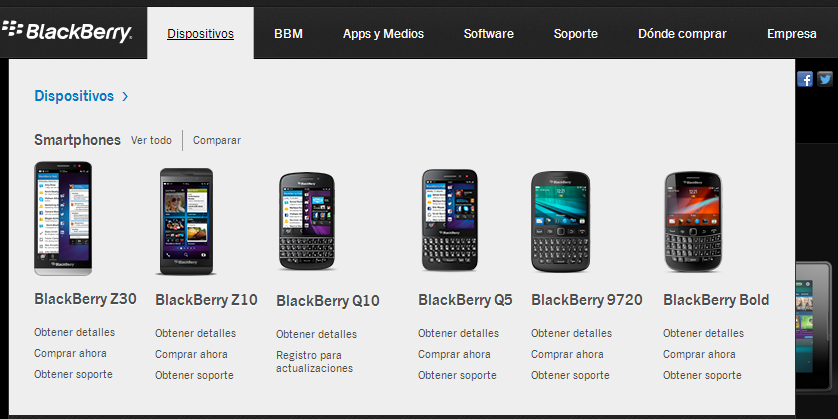
Task: Click Comprar ahora under BlackBerry Z30
Action: click(70, 353)
